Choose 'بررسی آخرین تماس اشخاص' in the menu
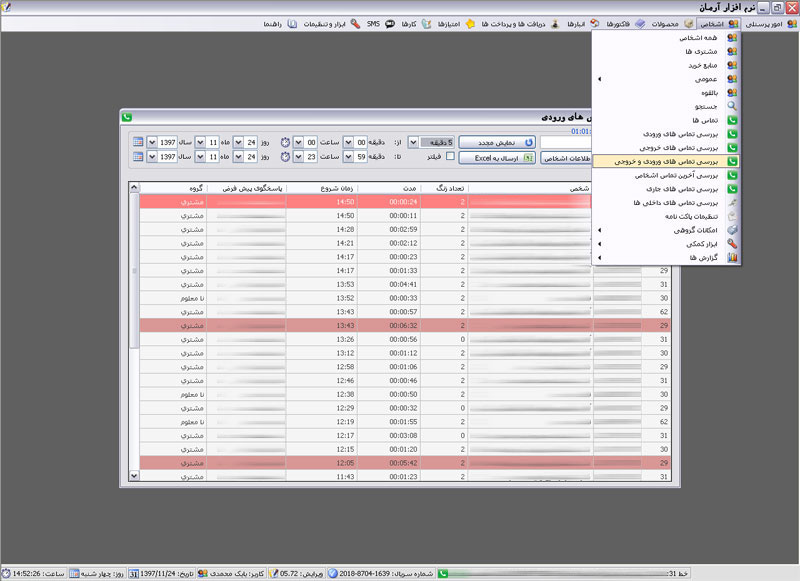 (x=666, y=175)
